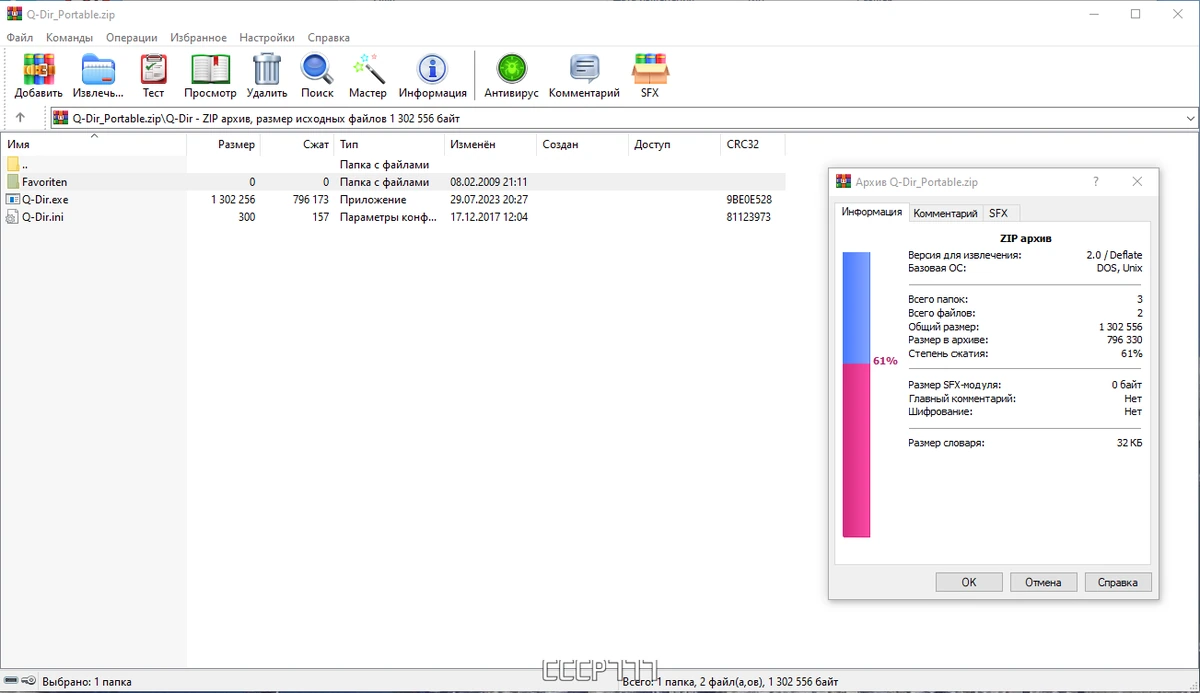Switch to the Комментарий tab in dialog
The height and width of the screenshot is (693, 1200).
point(945,213)
